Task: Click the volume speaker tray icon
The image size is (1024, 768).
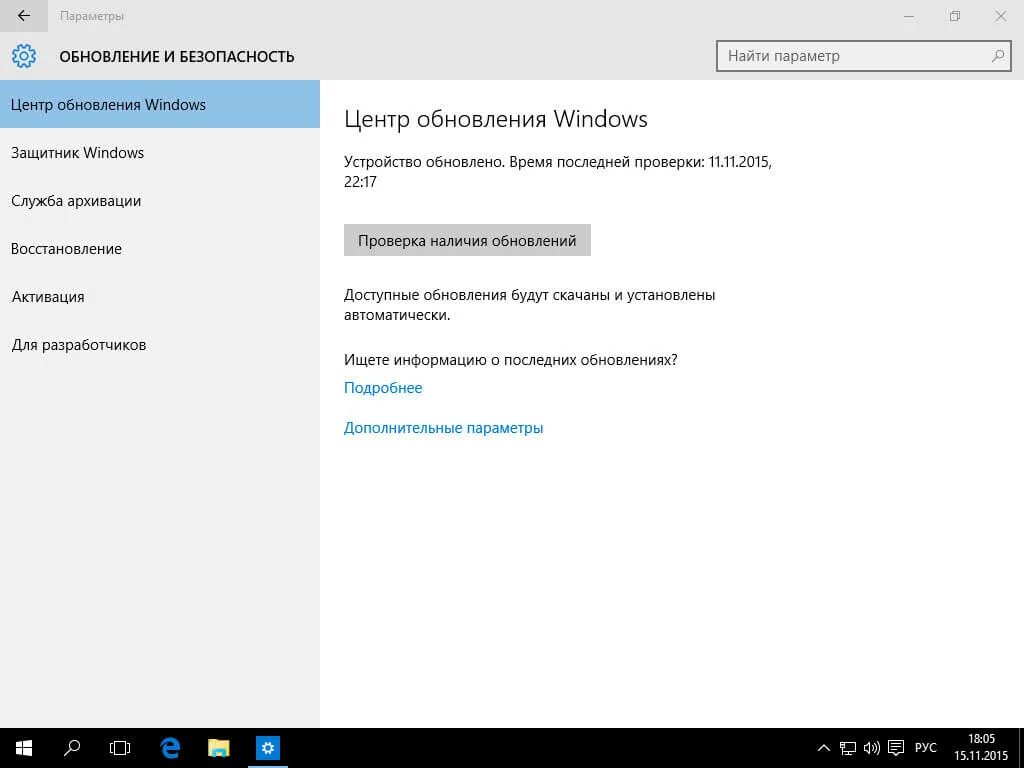Action: pos(872,748)
